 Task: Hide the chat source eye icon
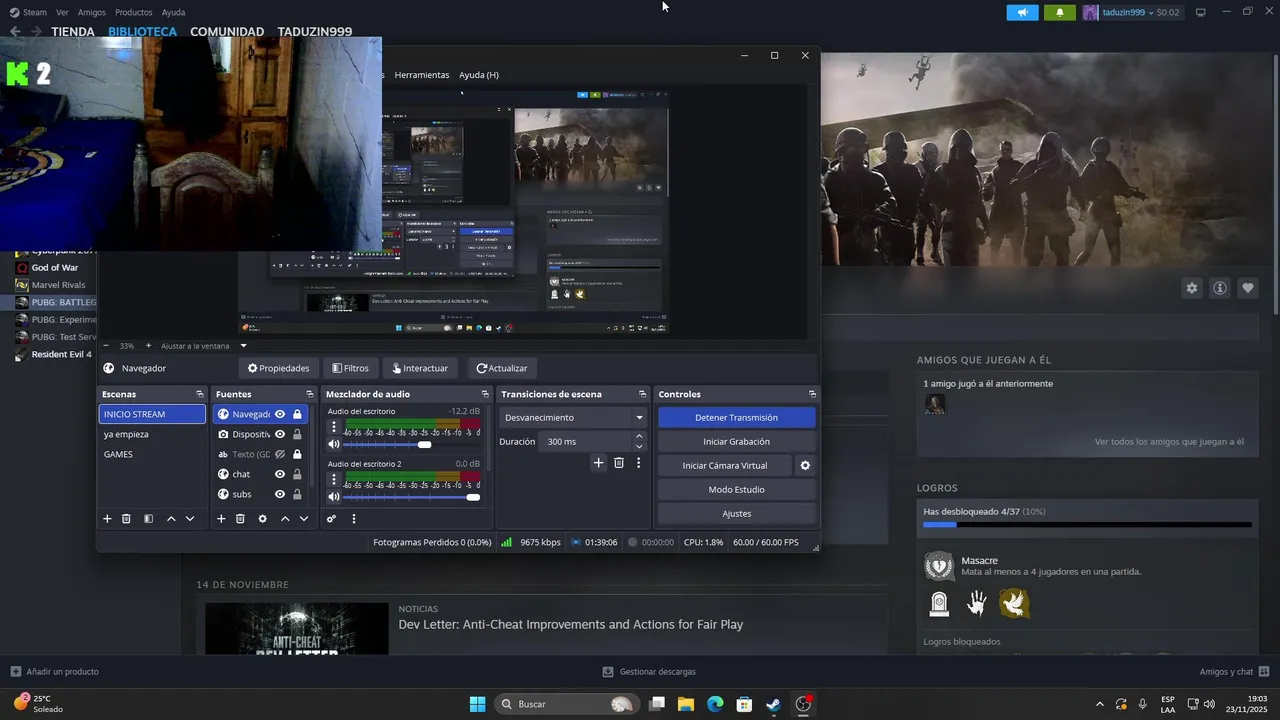[x=280, y=474]
